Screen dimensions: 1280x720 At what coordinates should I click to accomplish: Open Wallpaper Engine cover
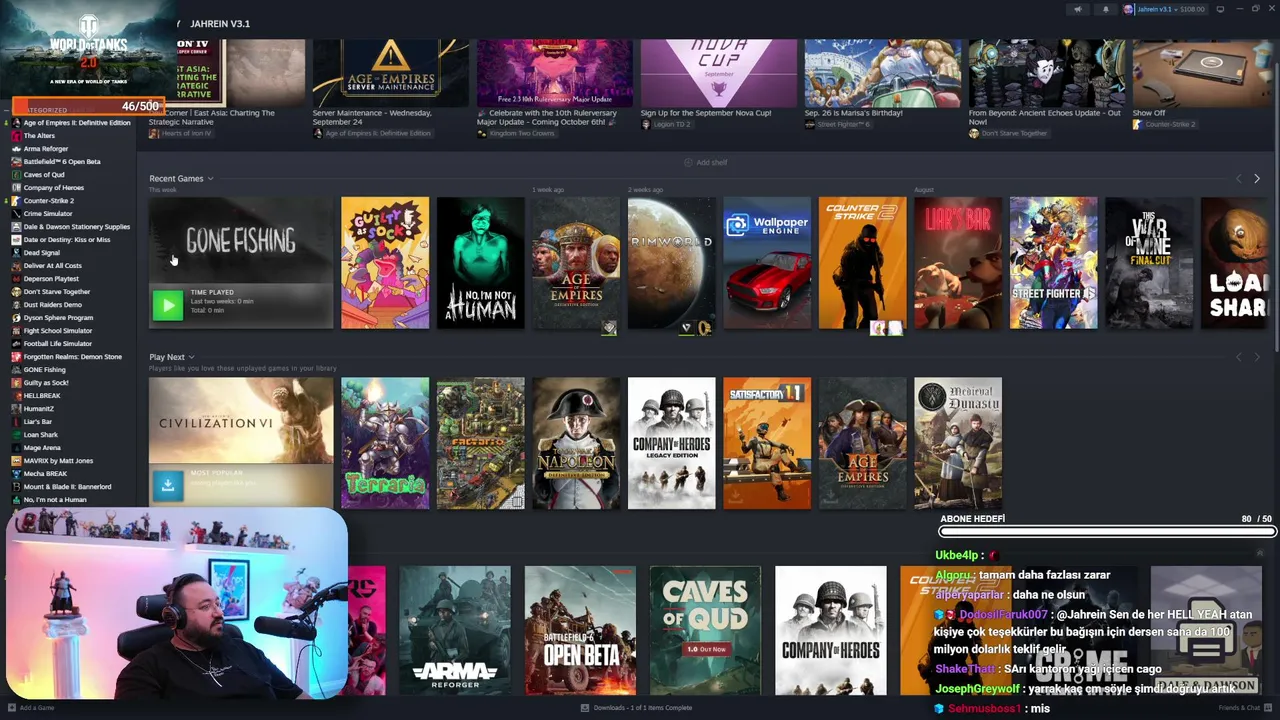[767, 263]
